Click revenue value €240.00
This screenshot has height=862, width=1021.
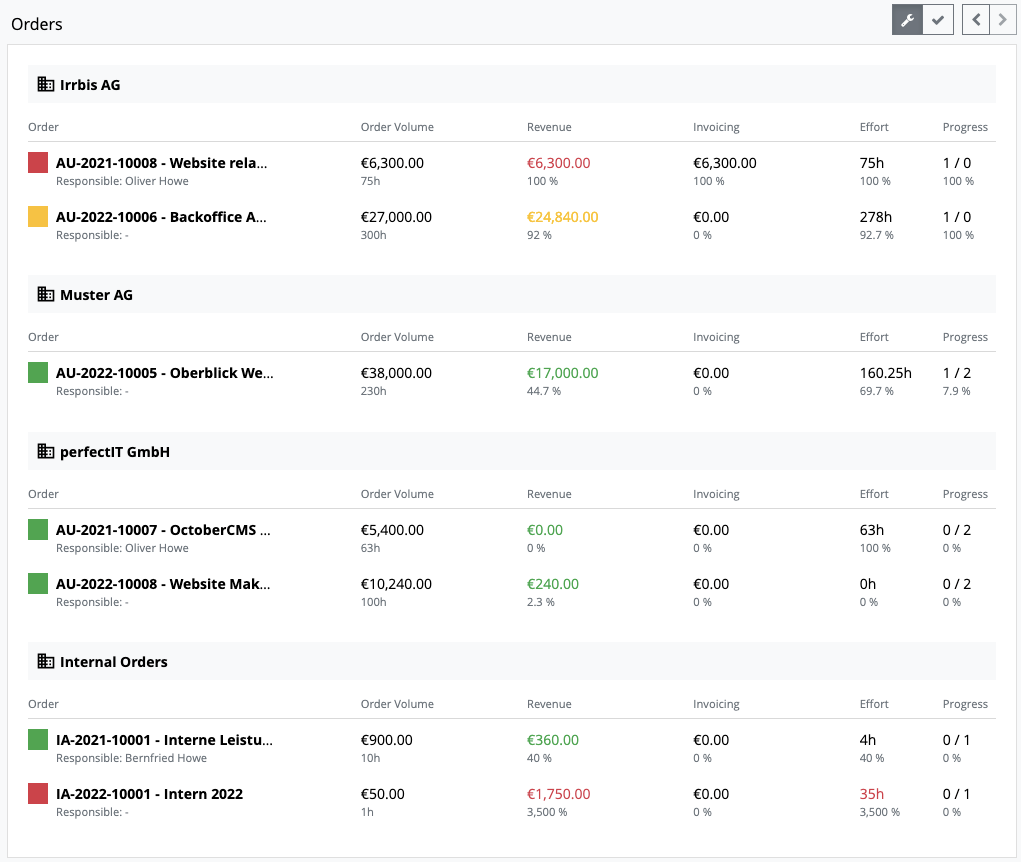tap(553, 584)
